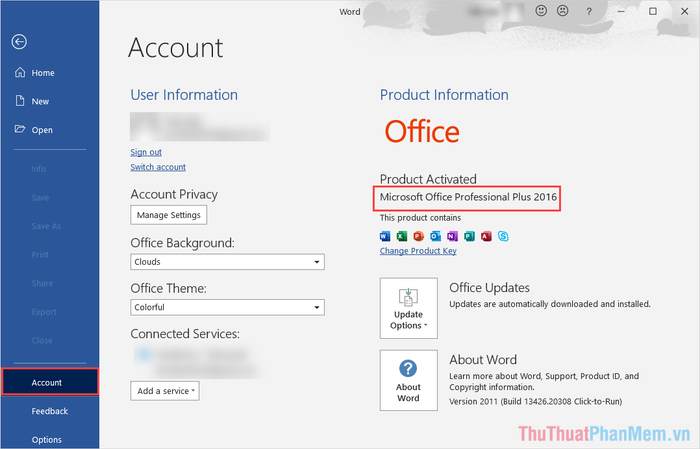Click the OneNote app icon
This screenshot has width=700, height=449.
pyautogui.click(x=453, y=236)
